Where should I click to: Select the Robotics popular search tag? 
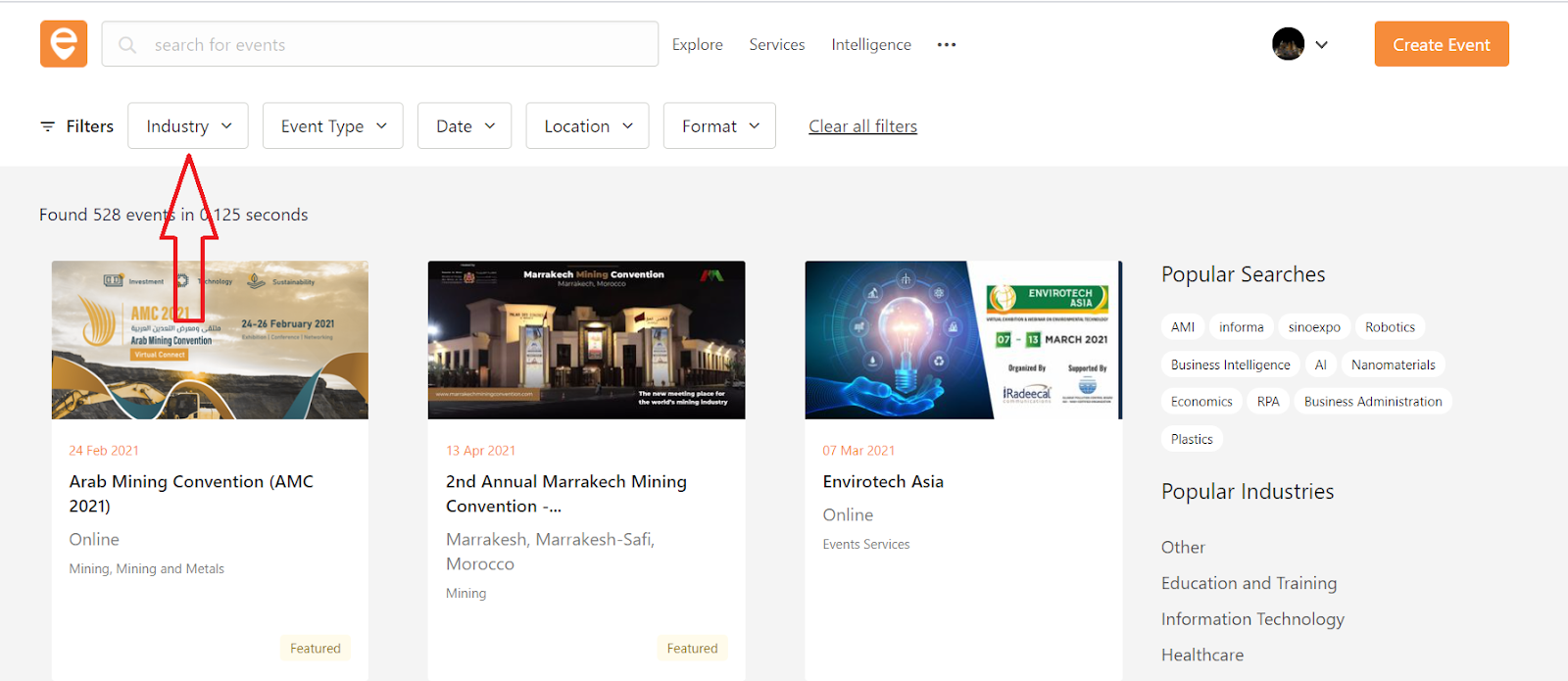(x=1390, y=327)
